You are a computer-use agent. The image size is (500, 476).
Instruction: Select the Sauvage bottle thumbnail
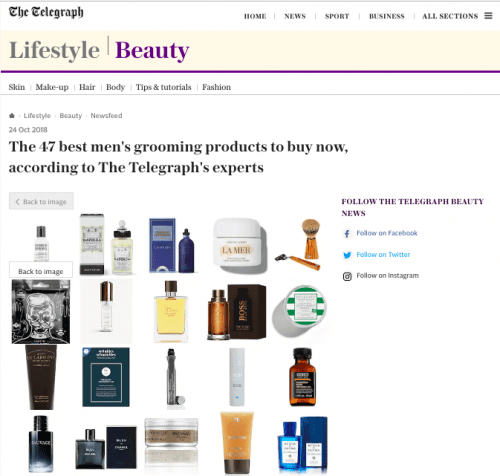point(41,443)
